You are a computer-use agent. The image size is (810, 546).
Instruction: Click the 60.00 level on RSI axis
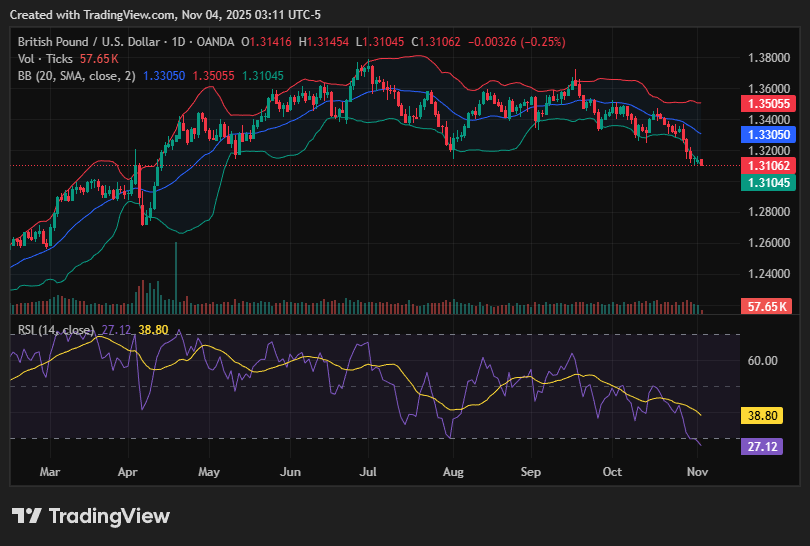tap(763, 360)
